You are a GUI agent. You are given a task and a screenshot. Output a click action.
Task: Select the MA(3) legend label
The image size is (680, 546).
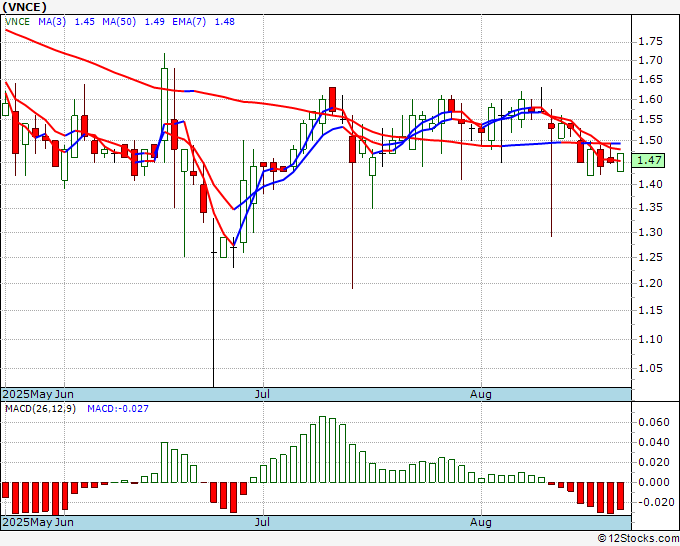click(x=52, y=22)
